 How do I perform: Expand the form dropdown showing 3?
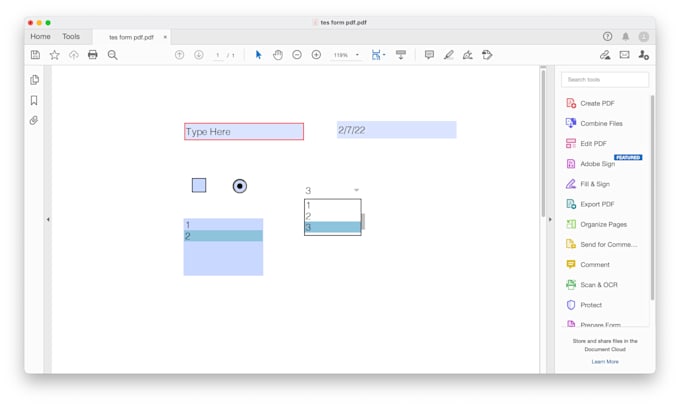[356, 190]
